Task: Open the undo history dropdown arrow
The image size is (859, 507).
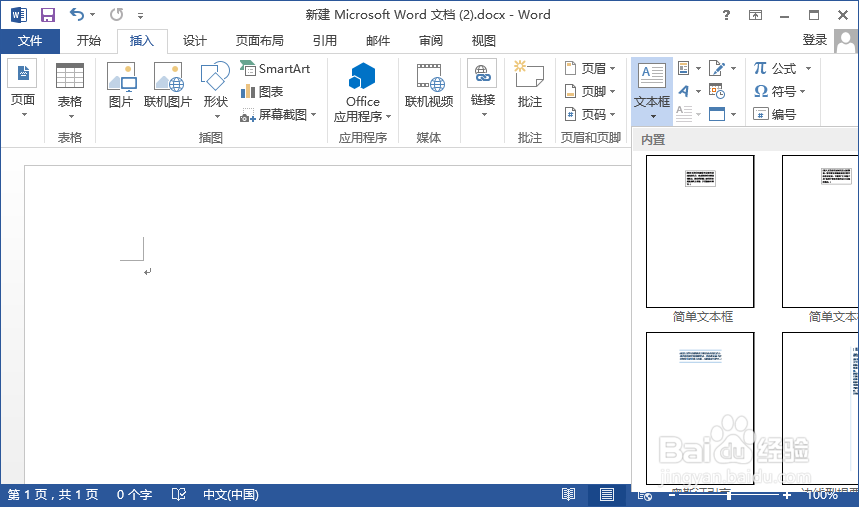Action: (93, 15)
